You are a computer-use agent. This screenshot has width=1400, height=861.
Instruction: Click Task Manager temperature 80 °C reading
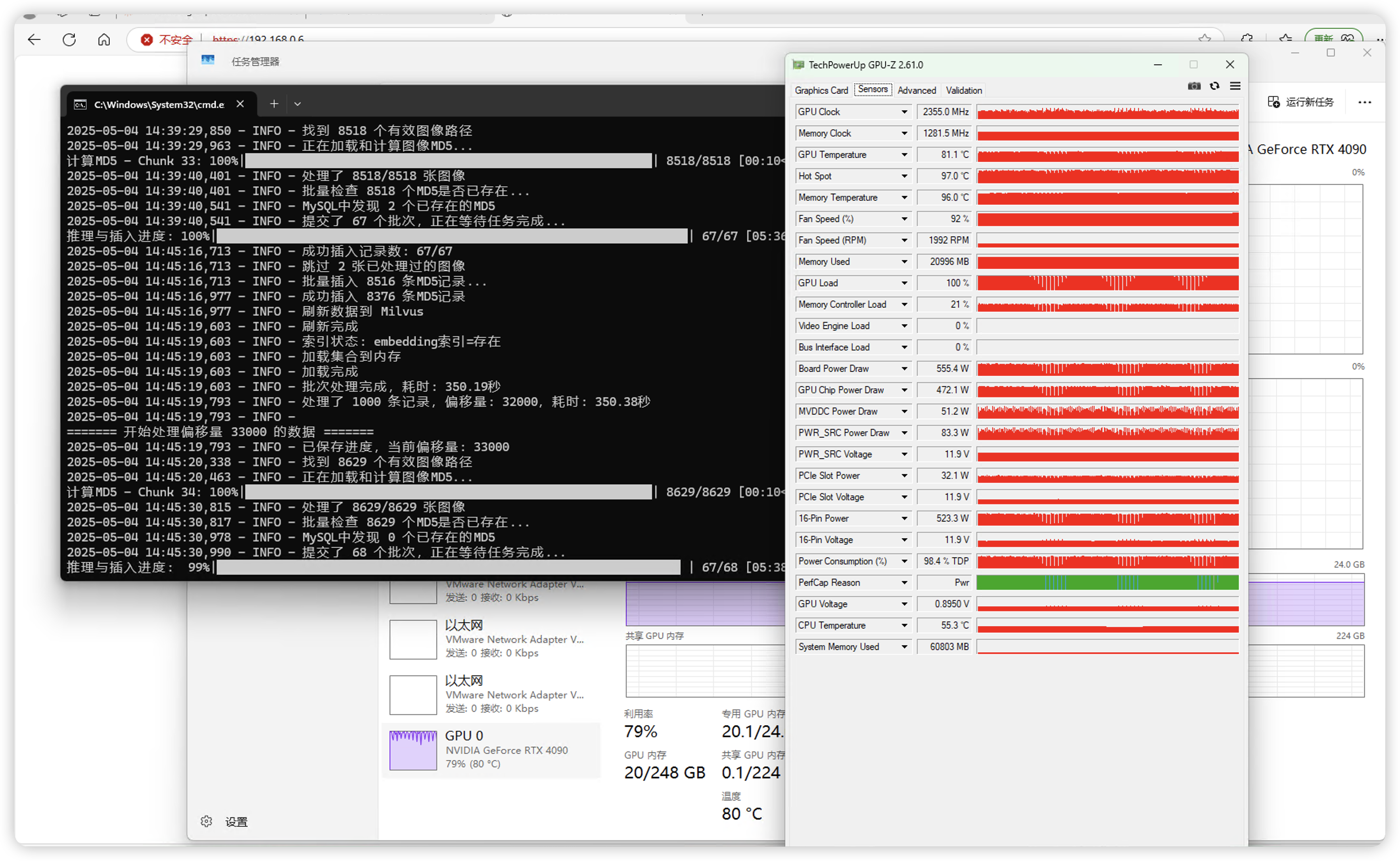pyautogui.click(x=742, y=813)
